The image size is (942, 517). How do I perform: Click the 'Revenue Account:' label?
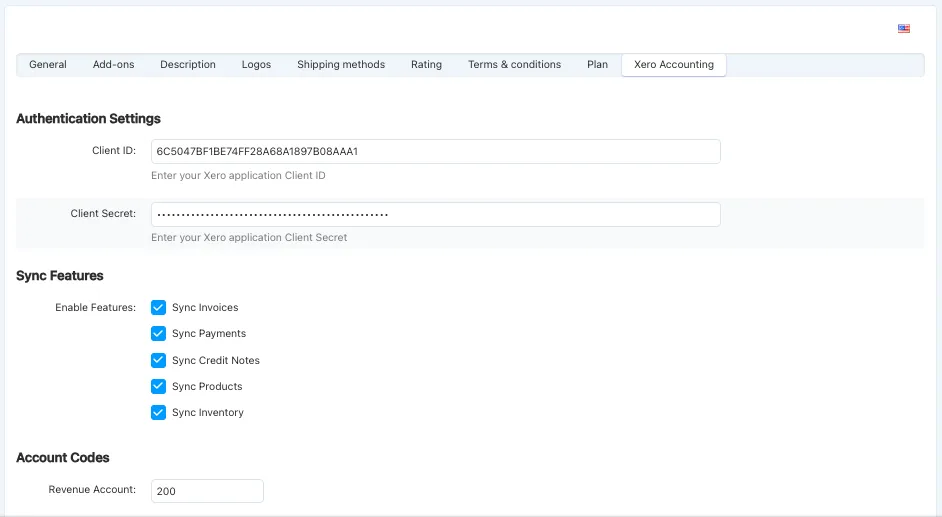[x=92, y=489]
